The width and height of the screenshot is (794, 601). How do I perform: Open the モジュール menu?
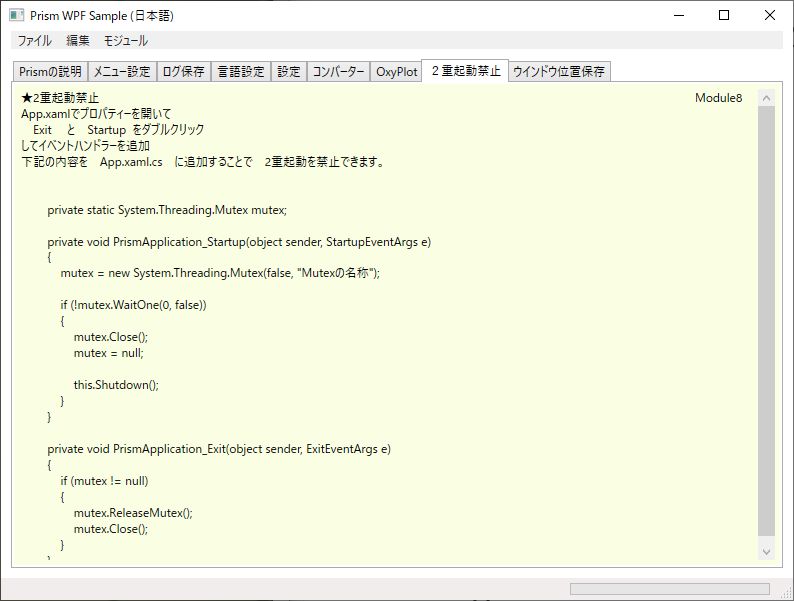[x=126, y=41]
